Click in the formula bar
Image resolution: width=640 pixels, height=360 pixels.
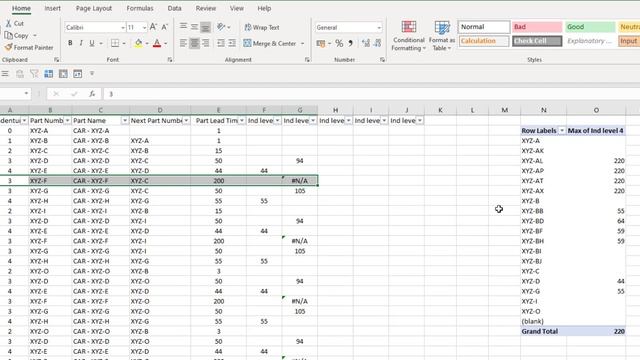click(x=371, y=94)
